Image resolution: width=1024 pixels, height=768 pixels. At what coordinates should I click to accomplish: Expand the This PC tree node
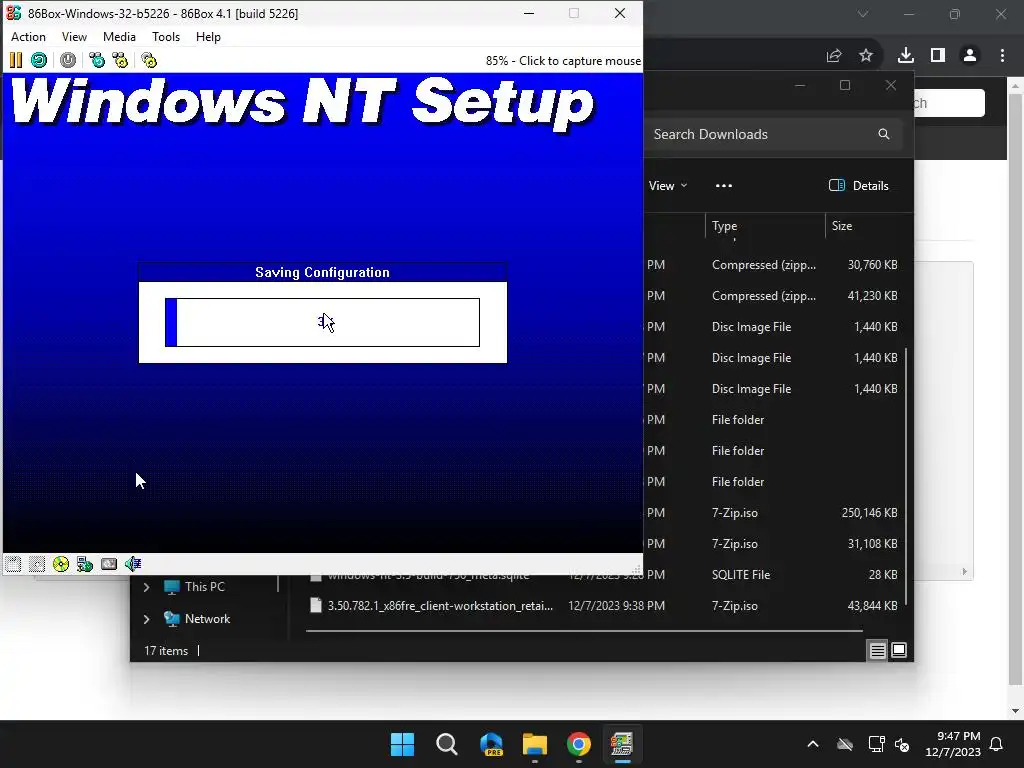(x=146, y=587)
